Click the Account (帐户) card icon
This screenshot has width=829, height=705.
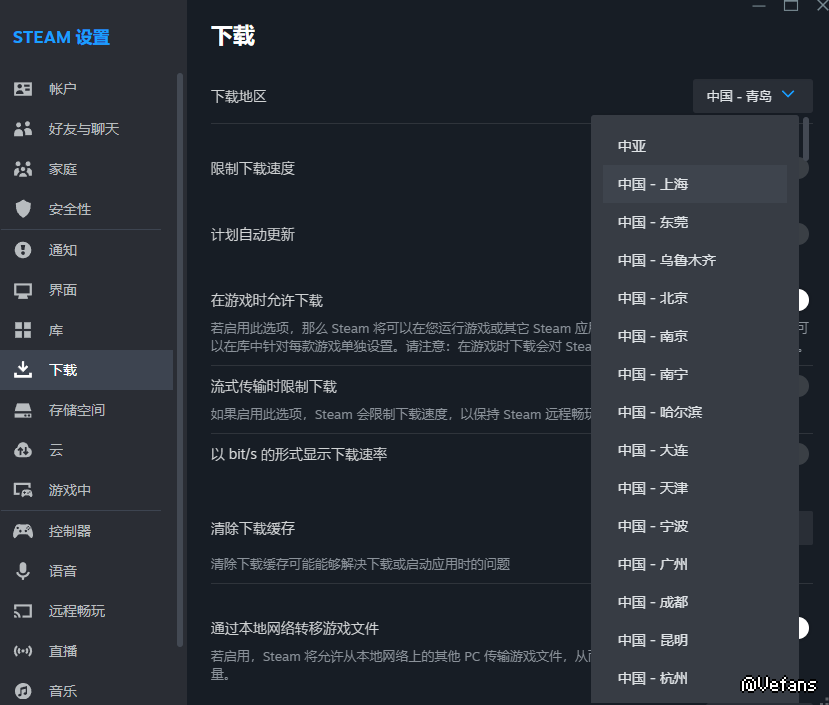[x=23, y=89]
